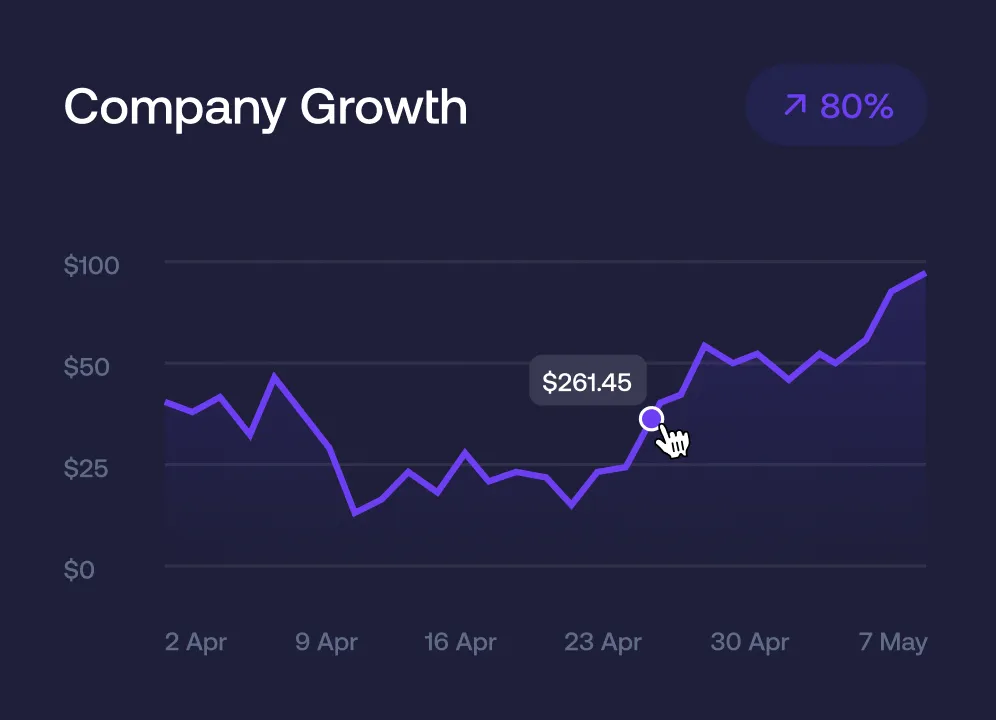
Task: Select the 16 Apr date label
Action: point(461,642)
